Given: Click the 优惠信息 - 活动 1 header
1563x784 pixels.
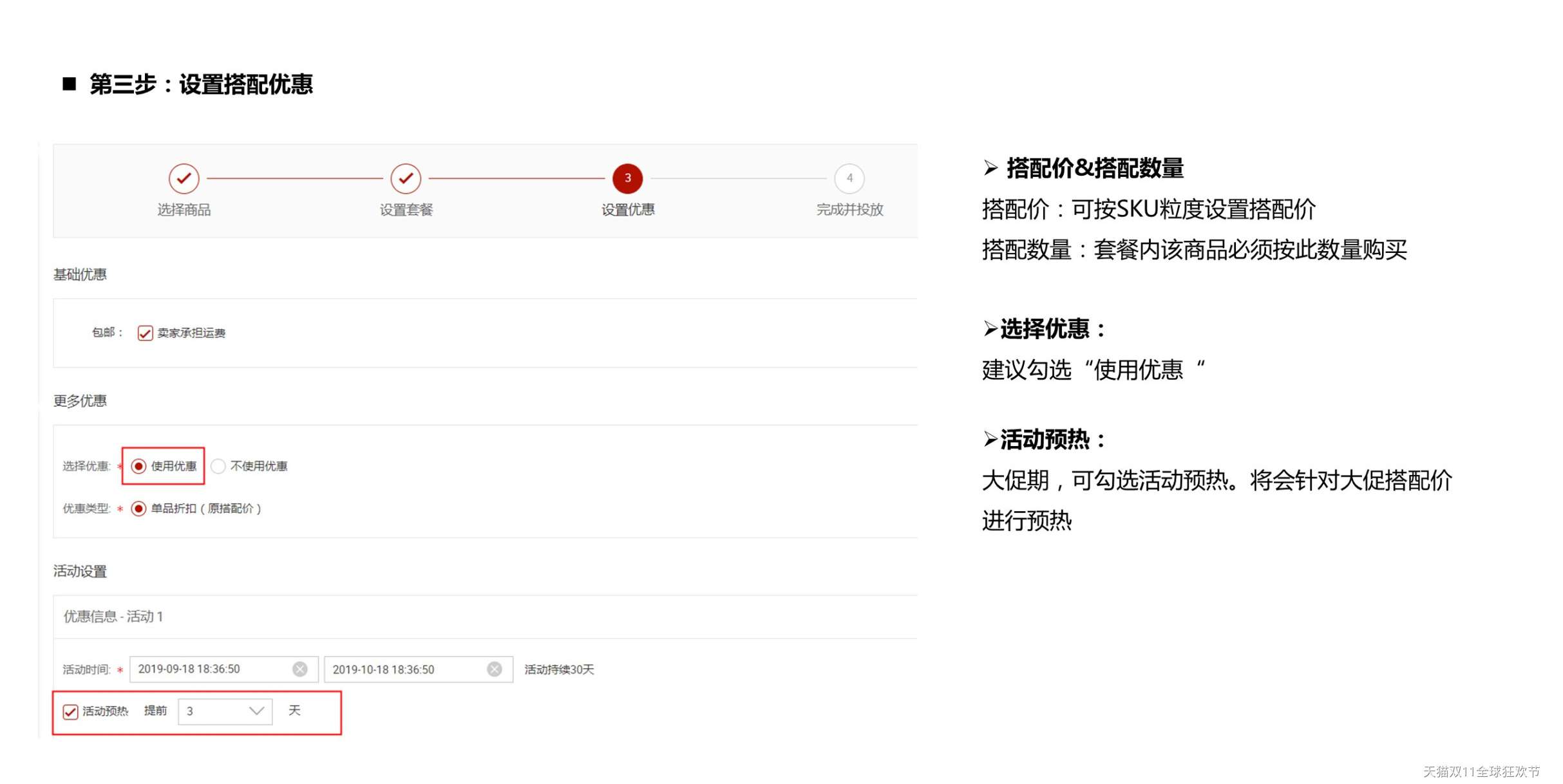Looking at the screenshot, I should [113, 617].
